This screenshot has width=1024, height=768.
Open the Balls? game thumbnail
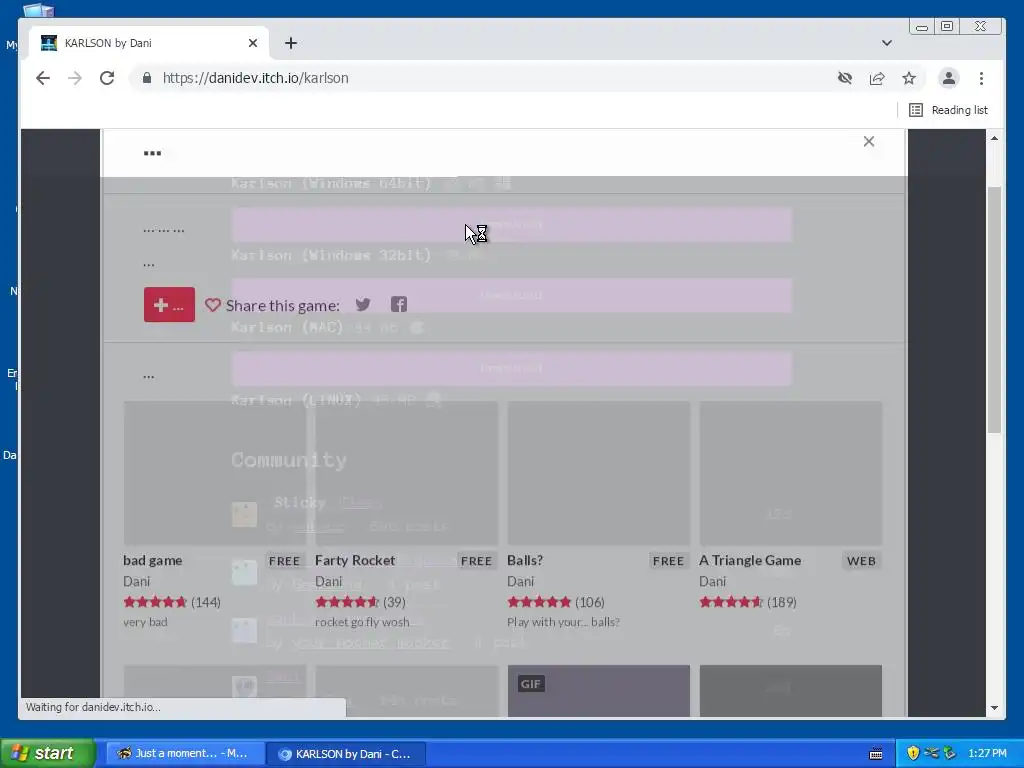[598, 473]
